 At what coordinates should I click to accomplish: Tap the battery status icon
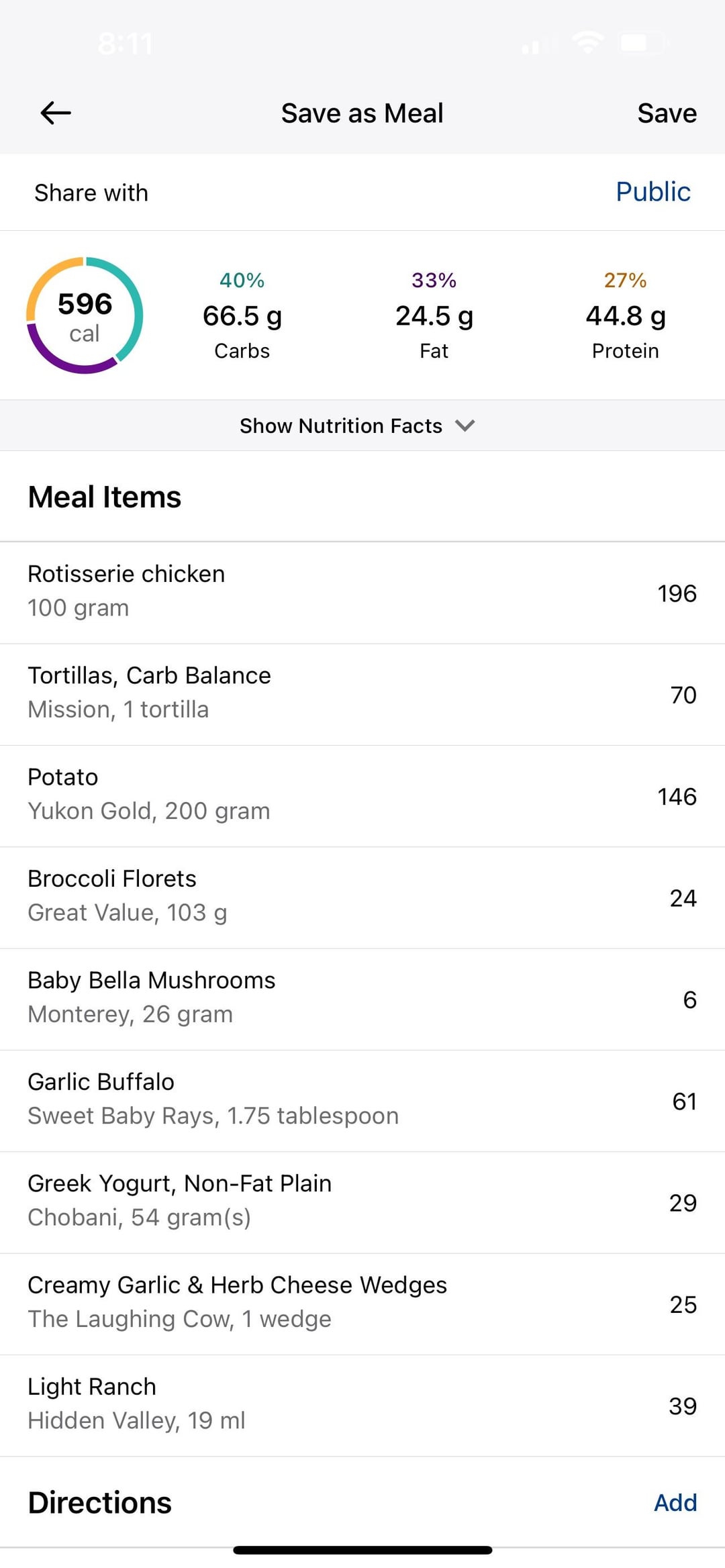[x=642, y=43]
